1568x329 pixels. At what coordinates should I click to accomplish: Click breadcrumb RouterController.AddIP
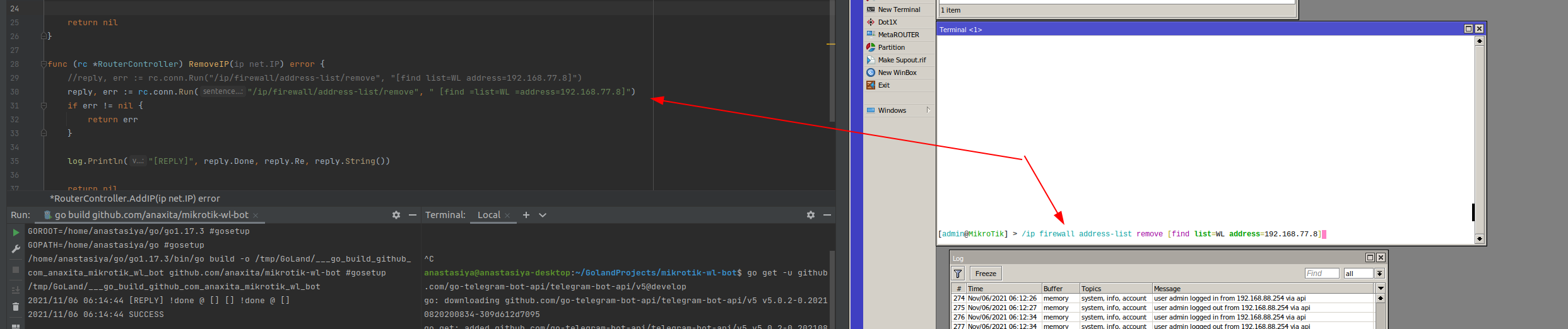tap(134, 199)
